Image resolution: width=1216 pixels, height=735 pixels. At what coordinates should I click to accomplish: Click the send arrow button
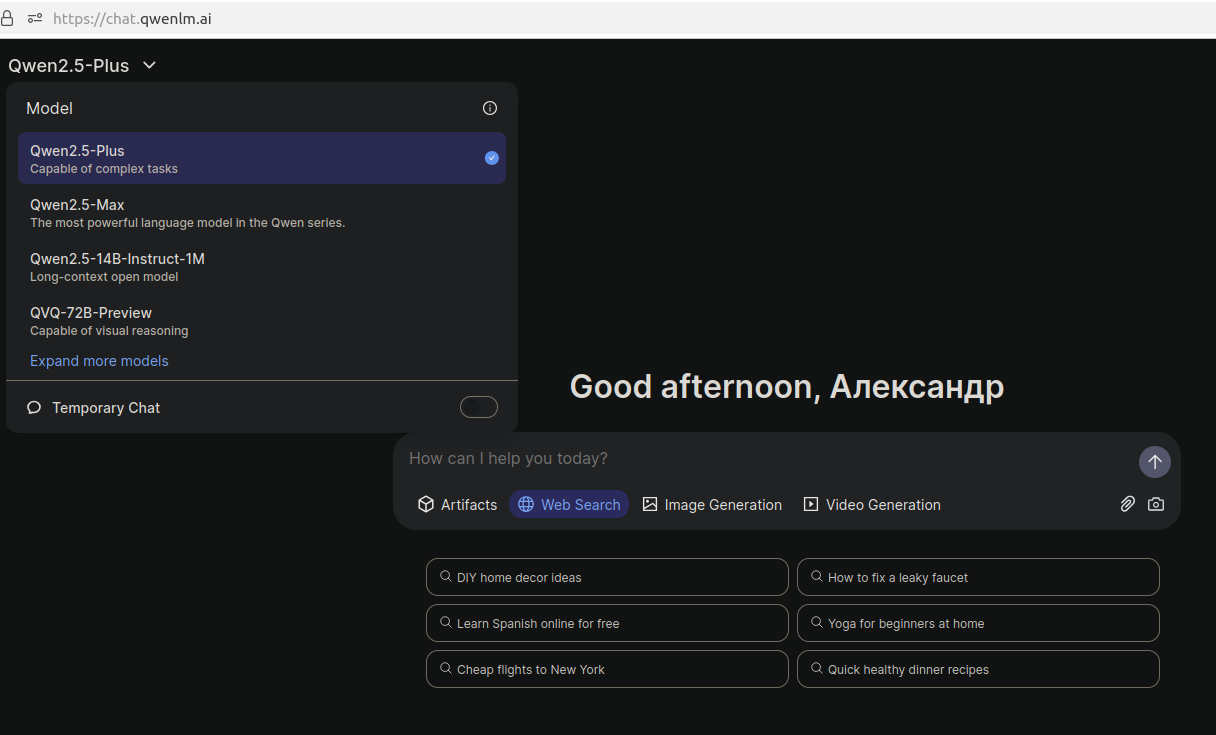click(1154, 462)
